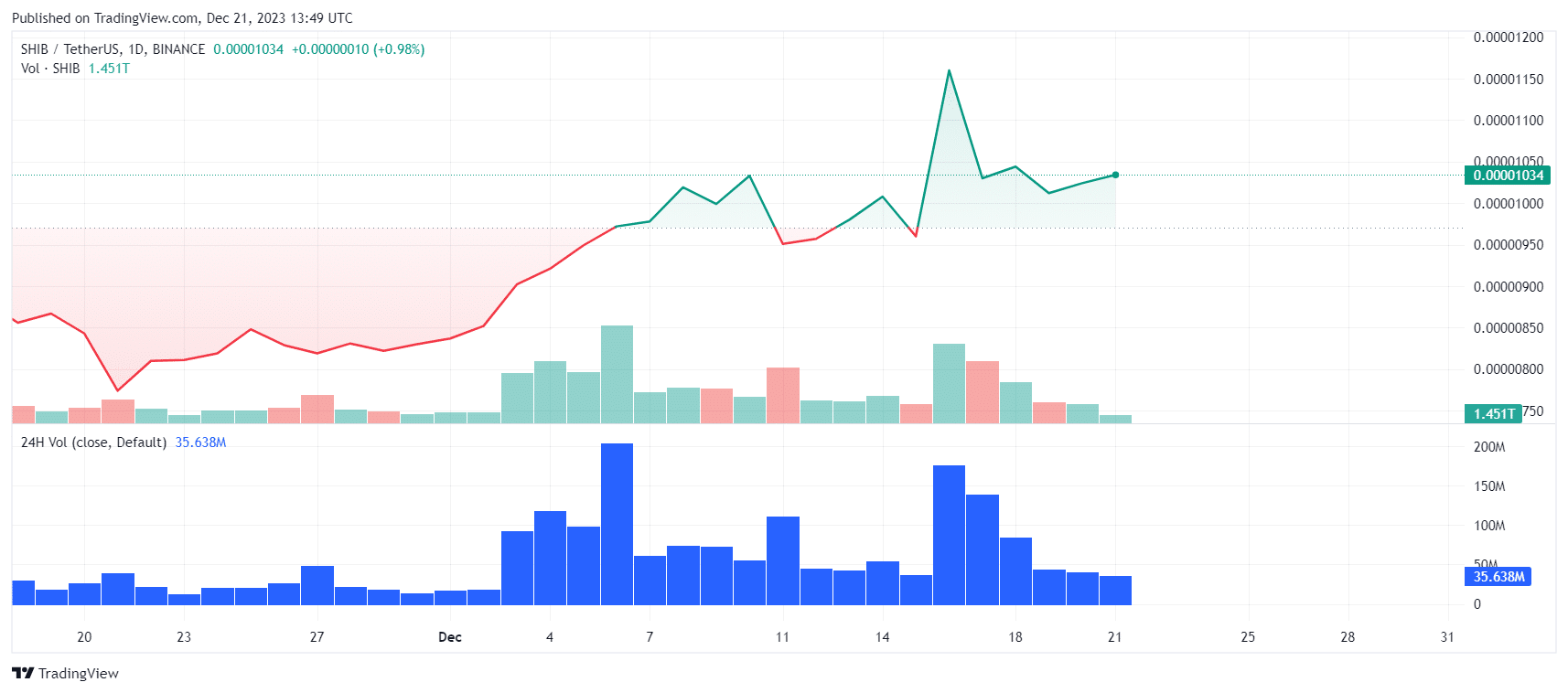Click the blue 35.638M legend value
This screenshot has width=1568, height=693.
(200, 442)
